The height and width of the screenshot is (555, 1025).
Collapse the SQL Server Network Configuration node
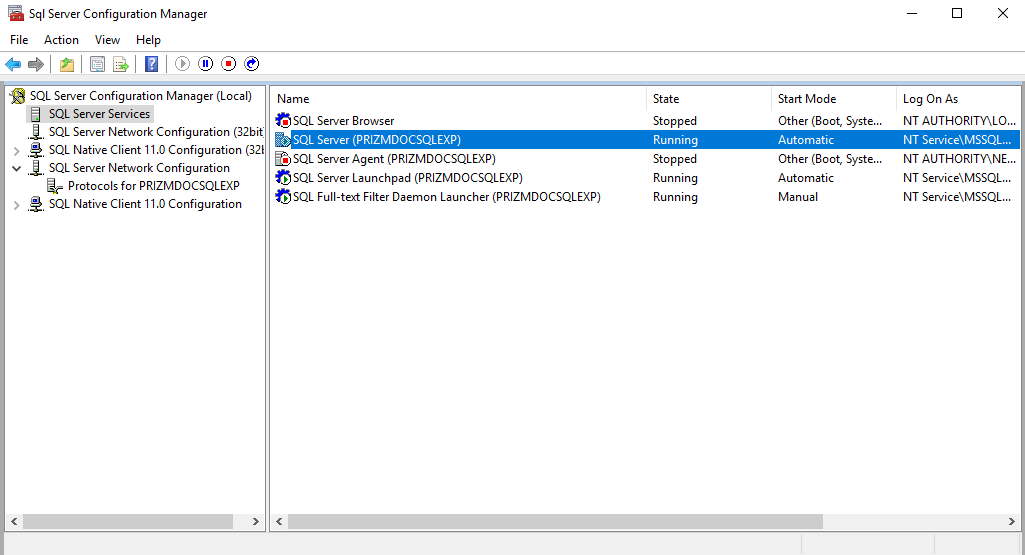(16, 168)
